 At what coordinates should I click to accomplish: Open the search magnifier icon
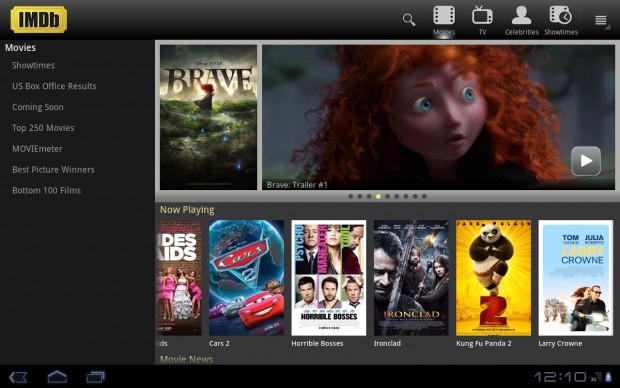click(x=409, y=19)
